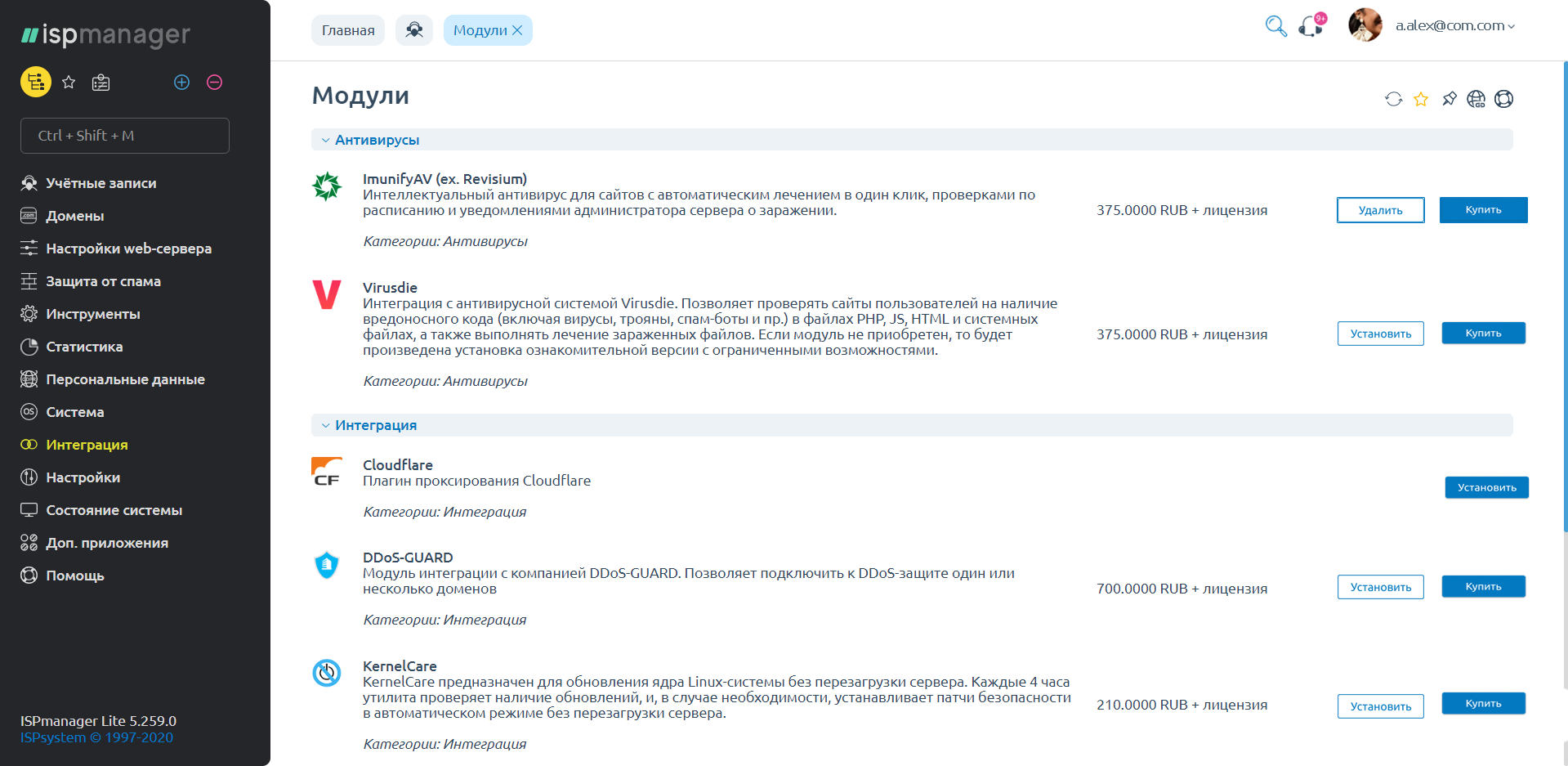The width and height of the screenshot is (1568, 766).
Task: Open Защита от спама section
Action: click(104, 281)
